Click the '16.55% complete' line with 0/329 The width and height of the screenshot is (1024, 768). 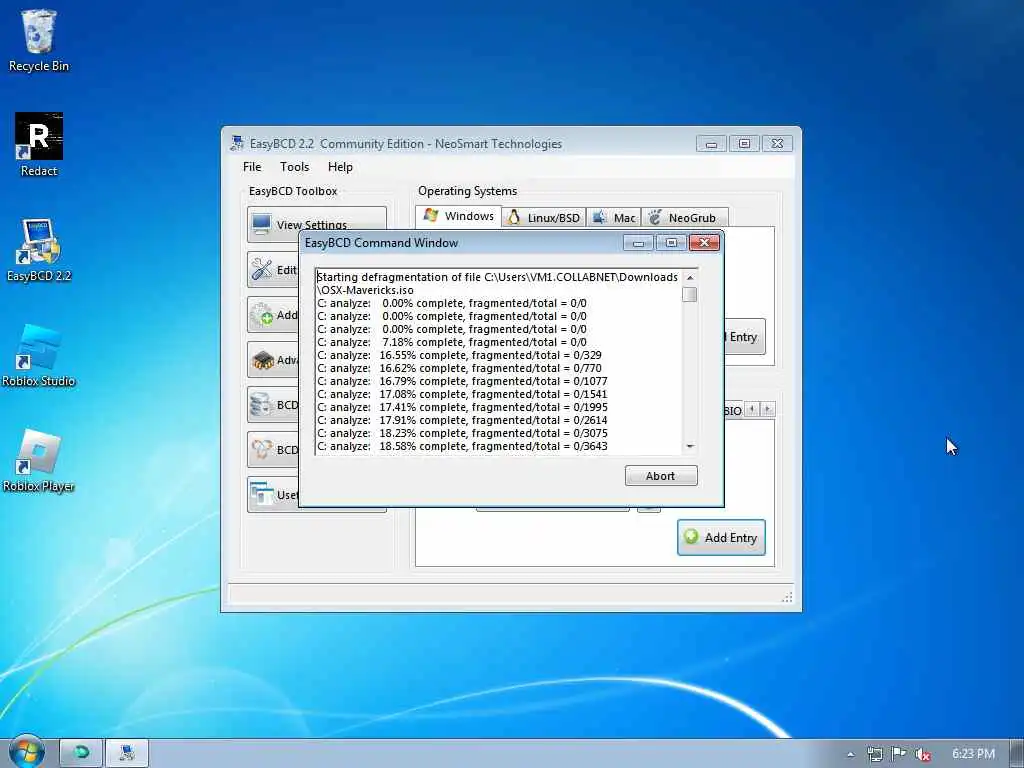[x=459, y=355]
